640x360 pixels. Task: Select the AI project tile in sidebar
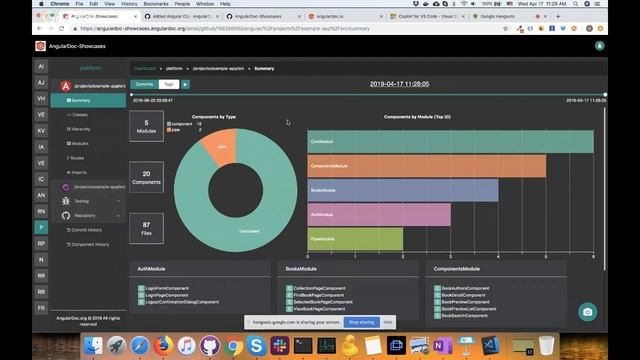41,67
